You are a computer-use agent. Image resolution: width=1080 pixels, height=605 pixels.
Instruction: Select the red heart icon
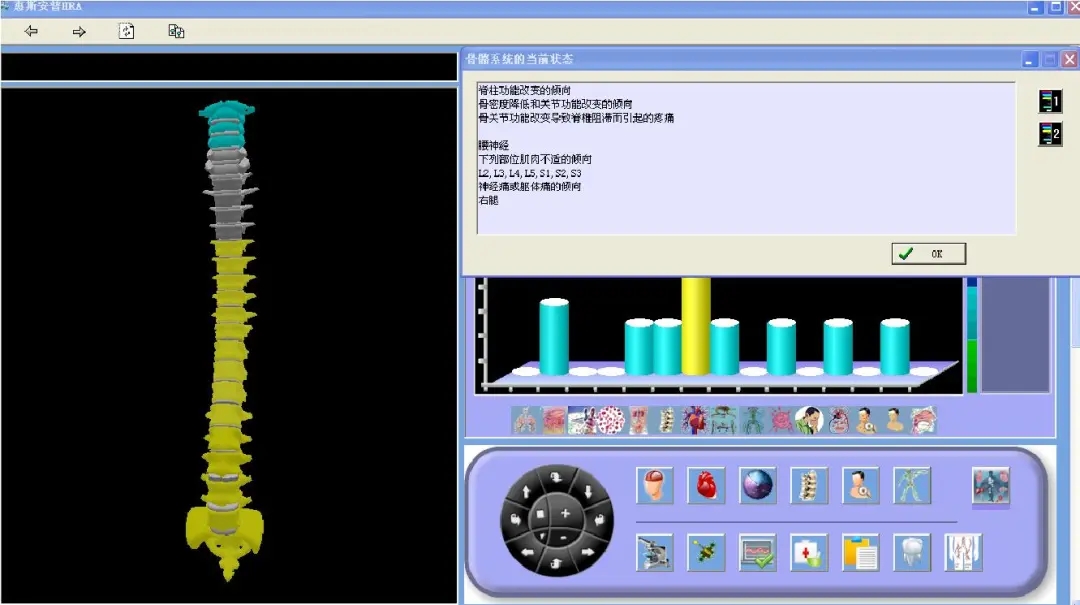706,486
